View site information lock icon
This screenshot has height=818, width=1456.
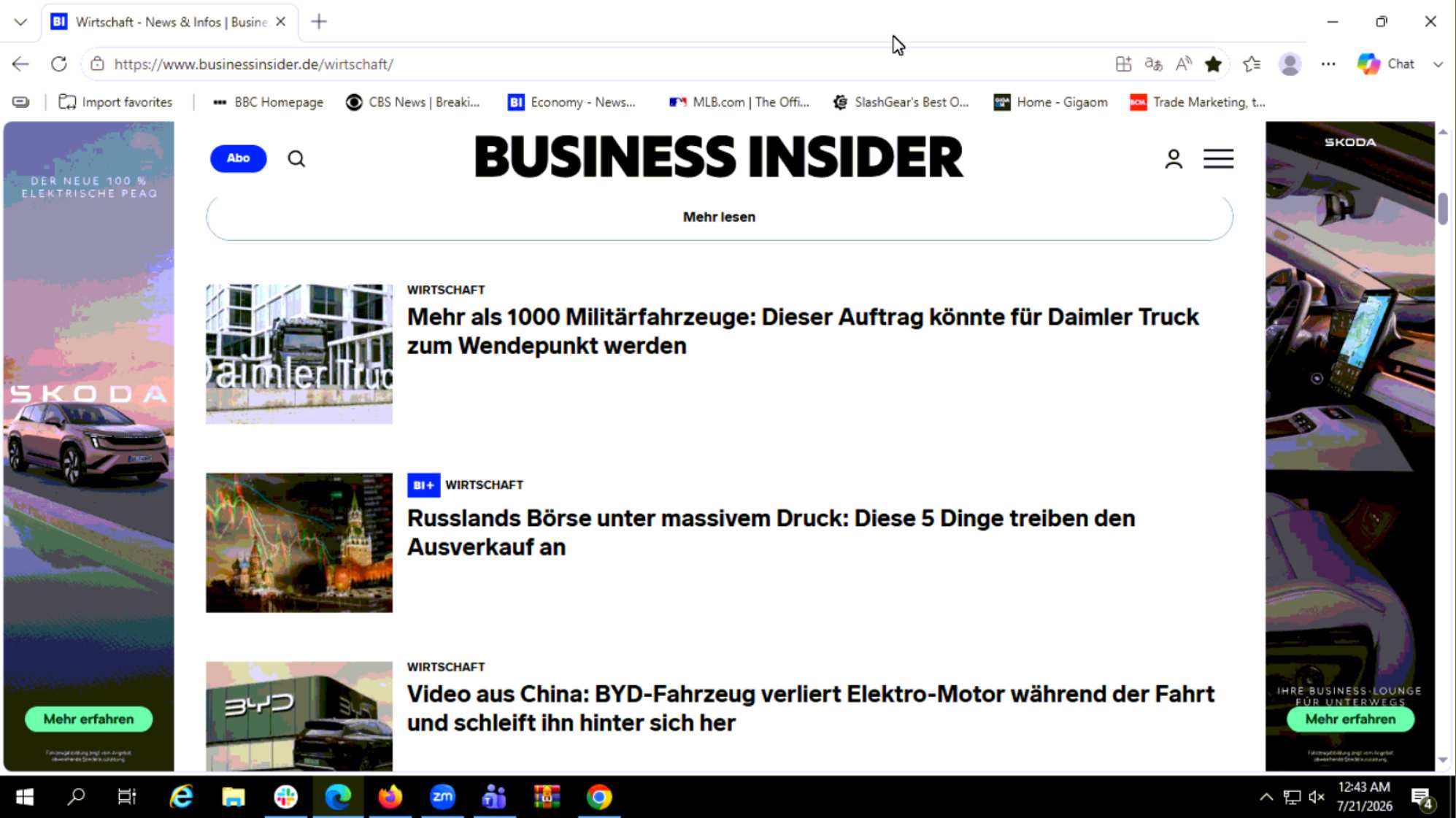(97, 64)
